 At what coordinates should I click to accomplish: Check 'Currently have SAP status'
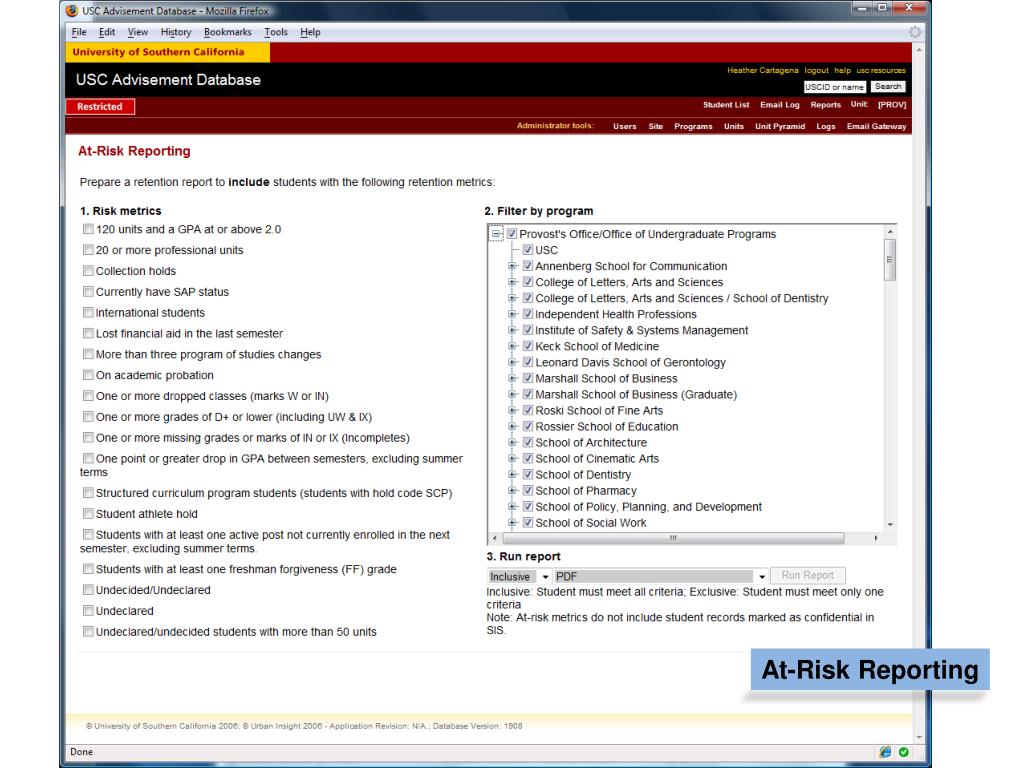(x=88, y=292)
